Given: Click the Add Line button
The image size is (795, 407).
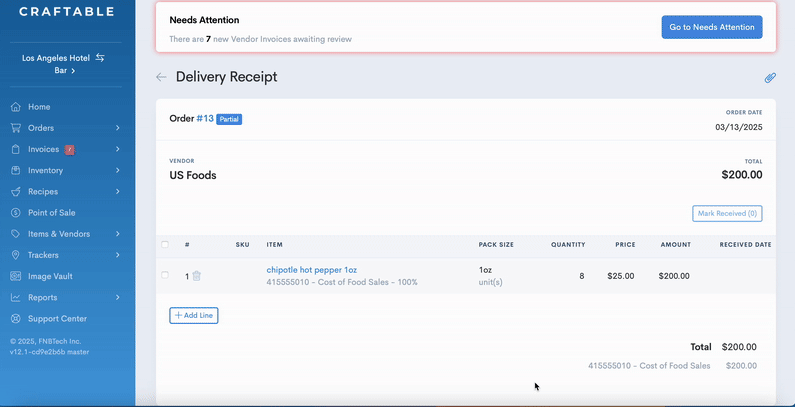Looking at the screenshot, I should (x=193, y=315).
